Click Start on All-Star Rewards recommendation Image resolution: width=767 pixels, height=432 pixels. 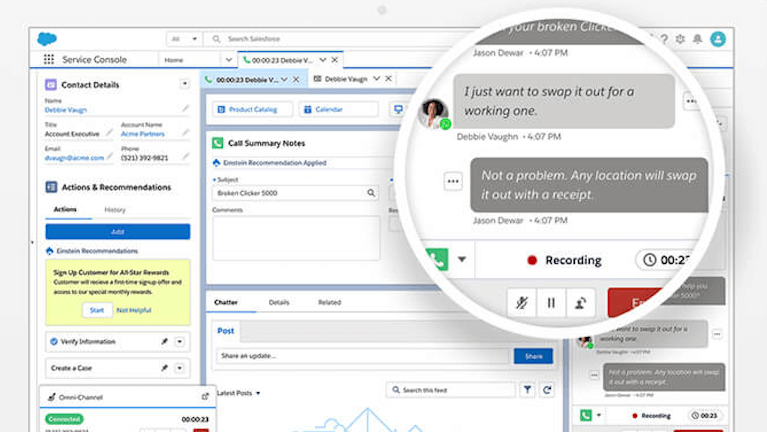[96, 310]
